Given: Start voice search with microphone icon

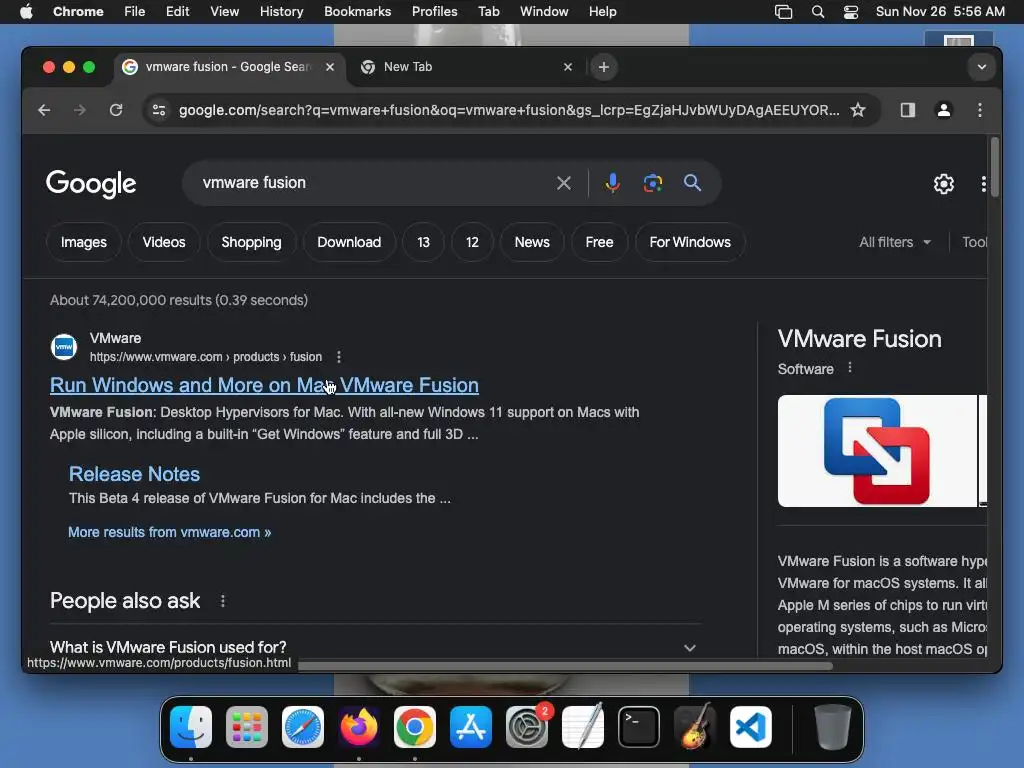Looking at the screenshot, I should coord(613,183).
